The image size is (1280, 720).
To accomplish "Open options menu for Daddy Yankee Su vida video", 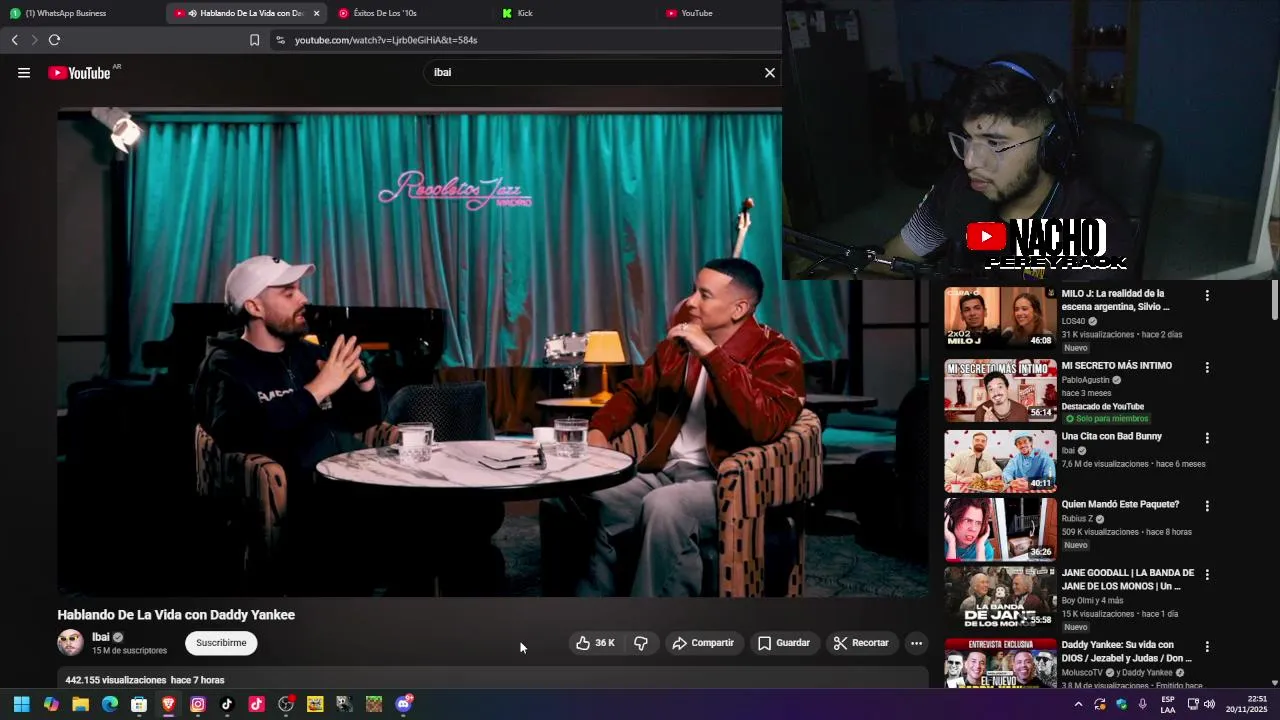I will (1207, 646).
